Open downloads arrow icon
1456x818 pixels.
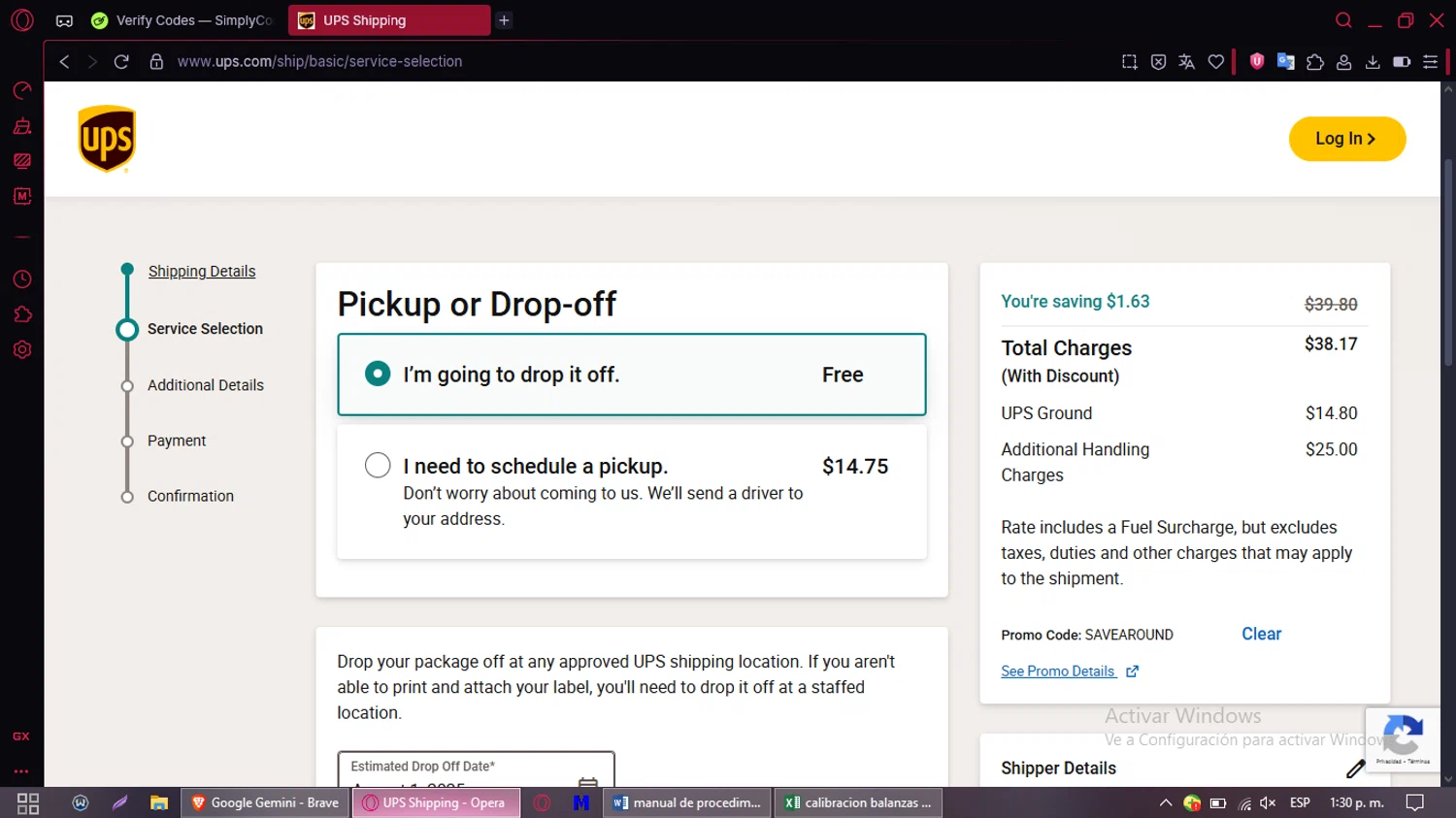pos(1373,61)
